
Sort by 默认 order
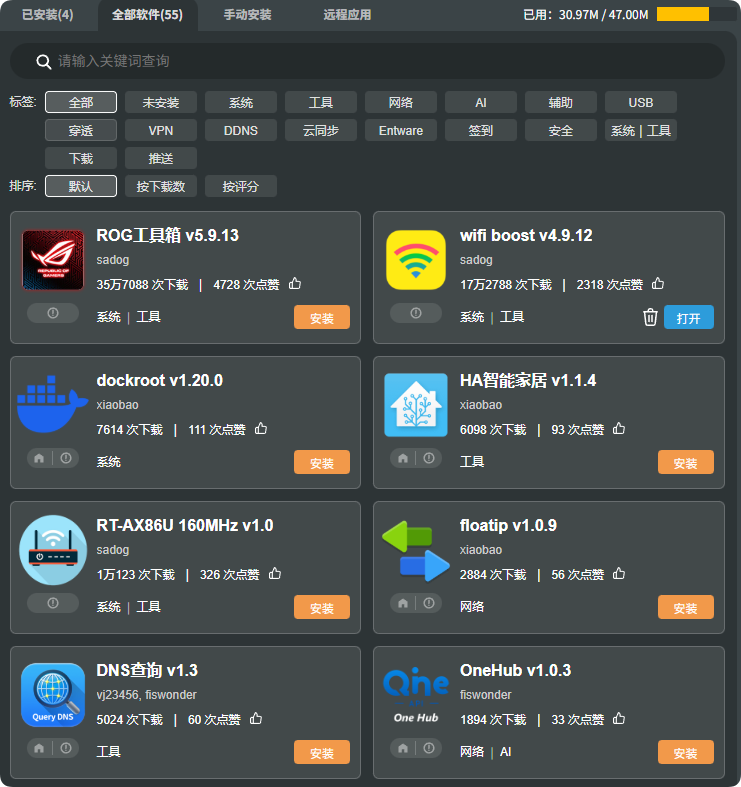(81, 186)
